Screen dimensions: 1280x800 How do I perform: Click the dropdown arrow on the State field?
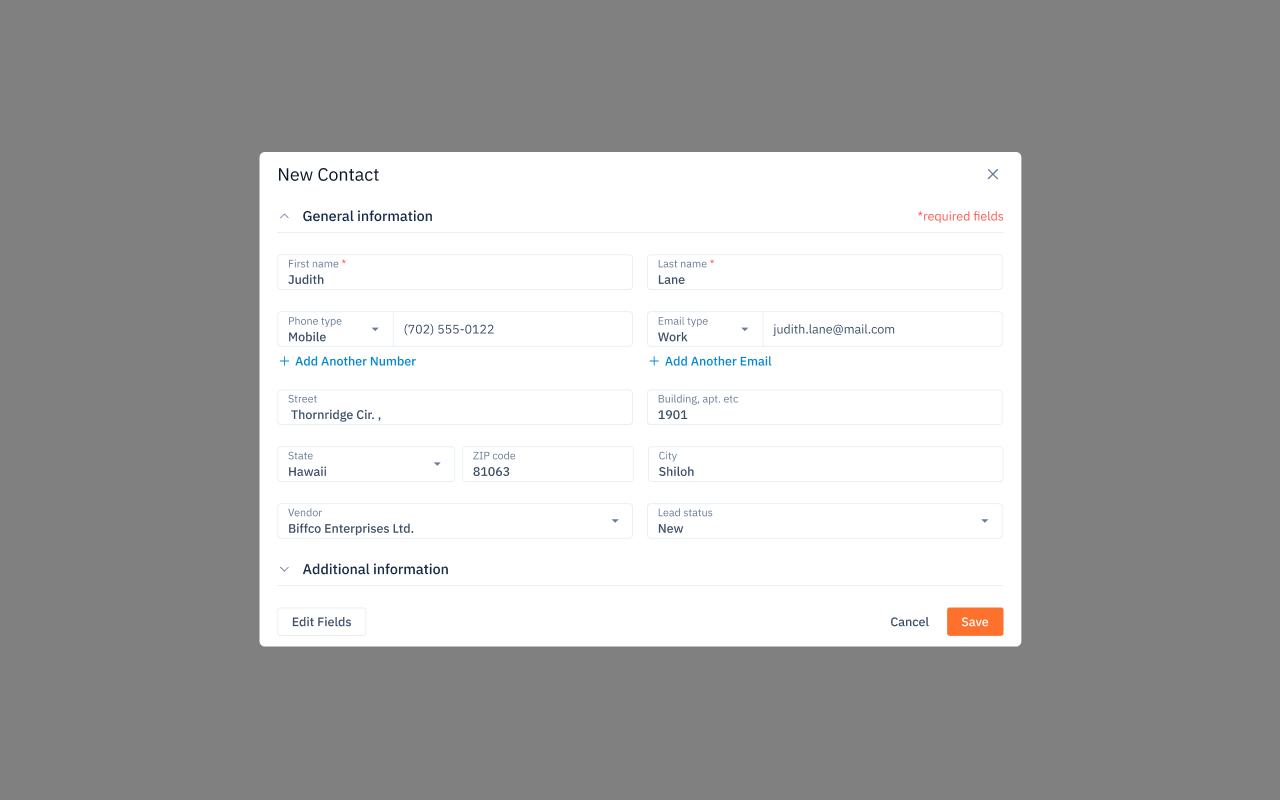(437, 464)
